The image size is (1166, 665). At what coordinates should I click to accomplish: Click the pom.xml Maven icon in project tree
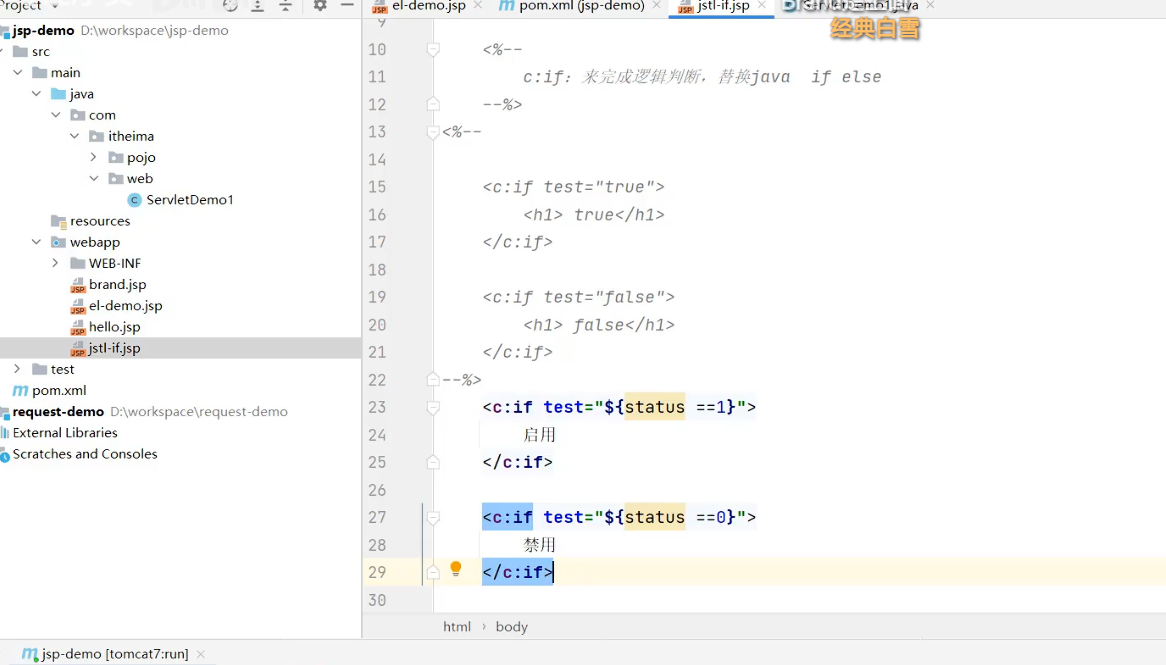pyautogui.click(x=20, y=391)
